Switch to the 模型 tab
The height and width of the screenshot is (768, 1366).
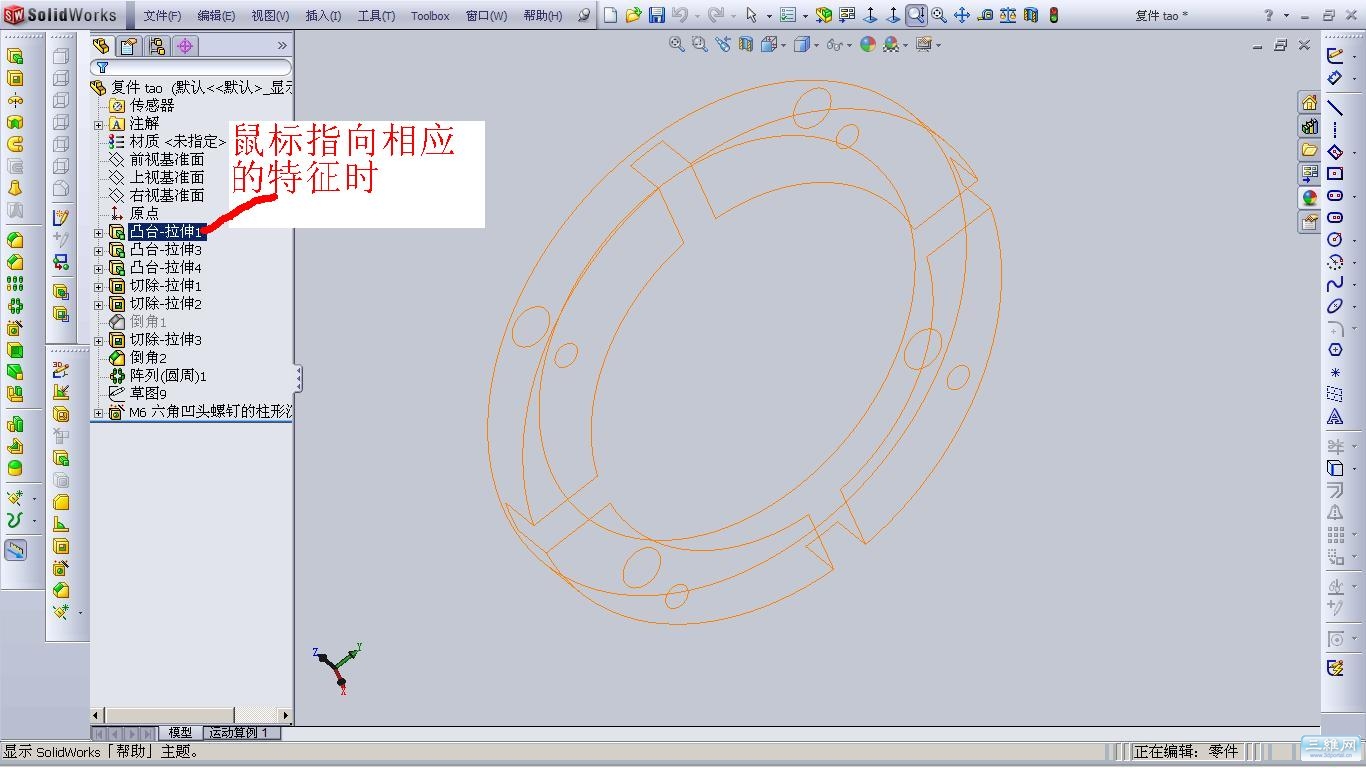tap(180, 733)
